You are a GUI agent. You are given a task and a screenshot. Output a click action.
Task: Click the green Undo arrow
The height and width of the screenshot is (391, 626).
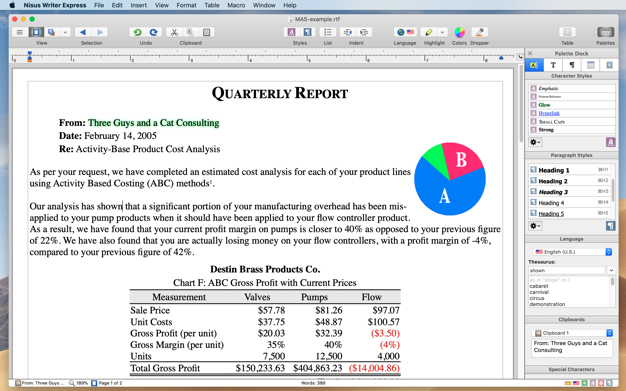(137, 32)
